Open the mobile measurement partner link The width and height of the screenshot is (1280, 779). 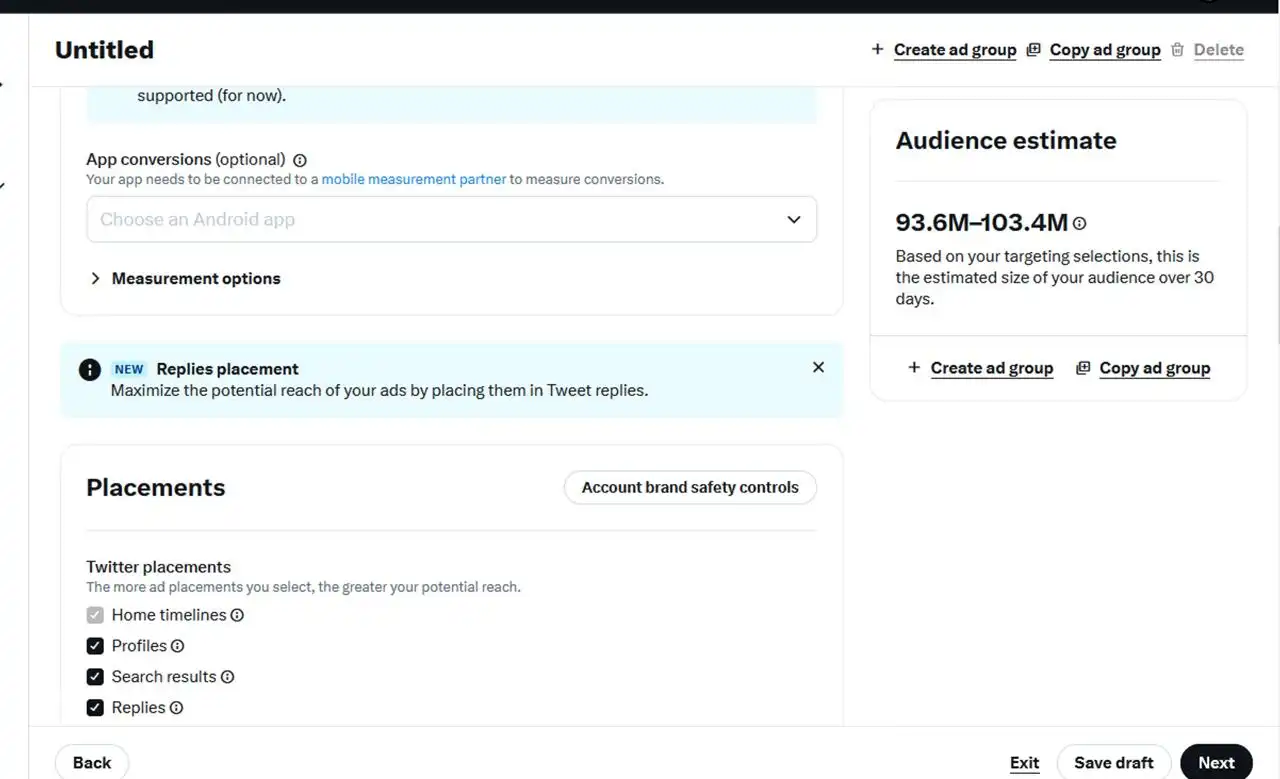pyautogui.click(x=414, y=180)
